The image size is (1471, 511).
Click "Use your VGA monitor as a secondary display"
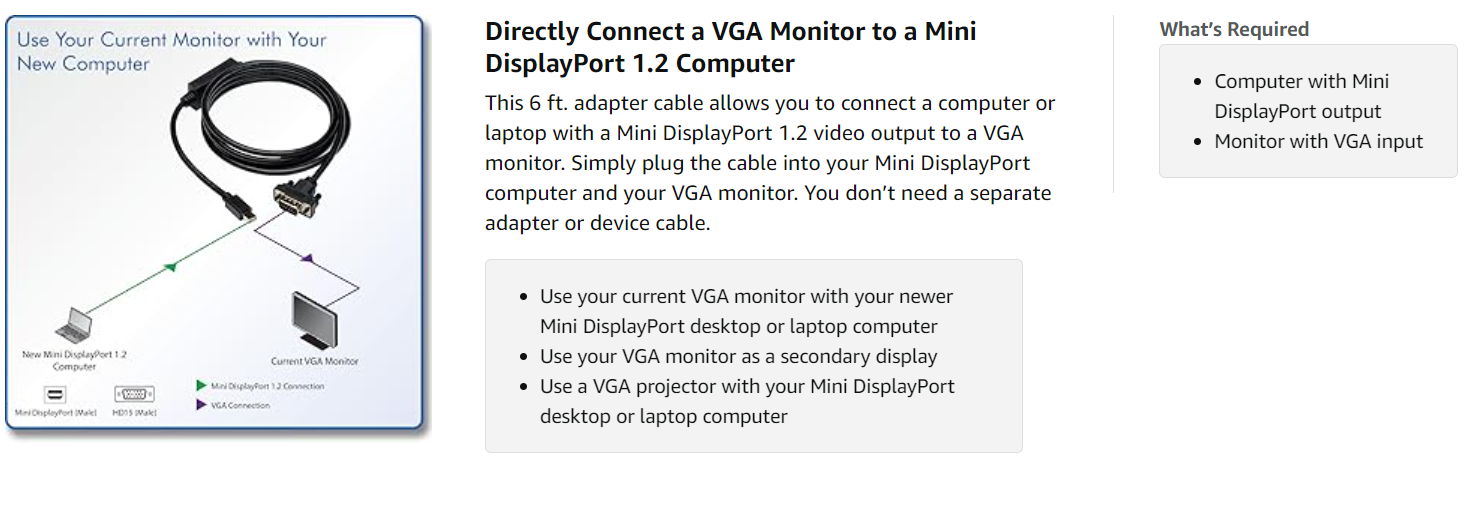pos(738,356)
